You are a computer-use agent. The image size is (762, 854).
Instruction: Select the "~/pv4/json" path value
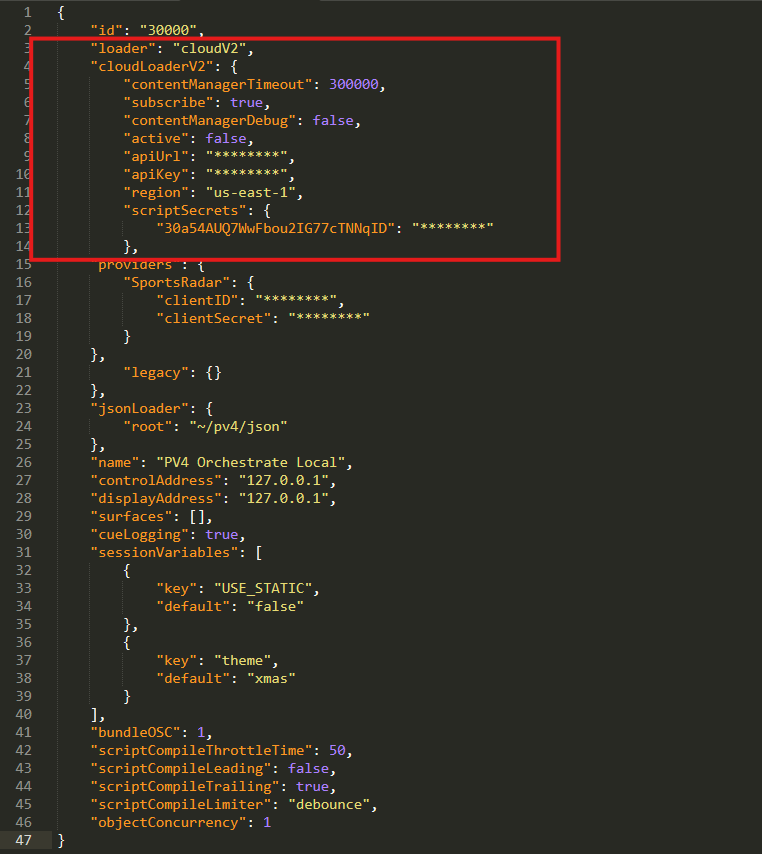tap(238, 426)
